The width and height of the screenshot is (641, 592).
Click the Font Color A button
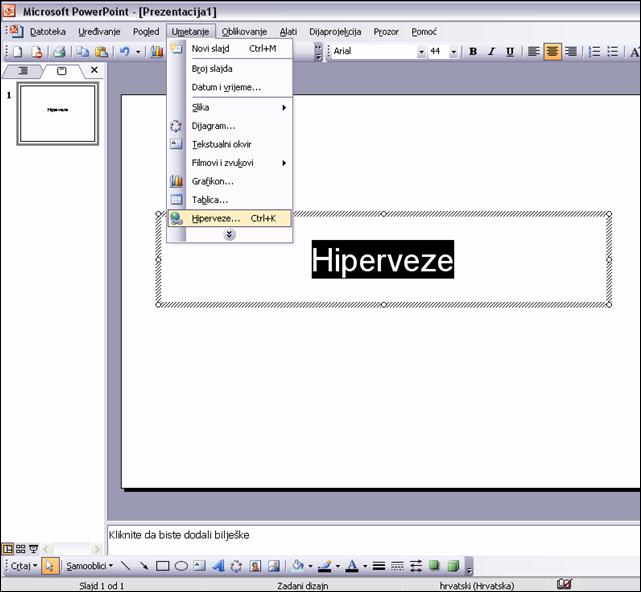(352, 566)
